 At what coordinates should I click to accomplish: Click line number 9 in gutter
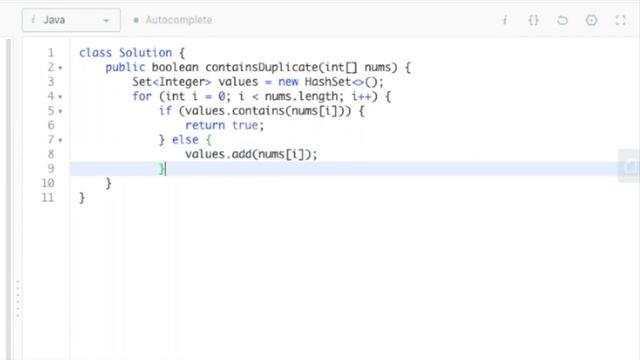pos(51,169)
